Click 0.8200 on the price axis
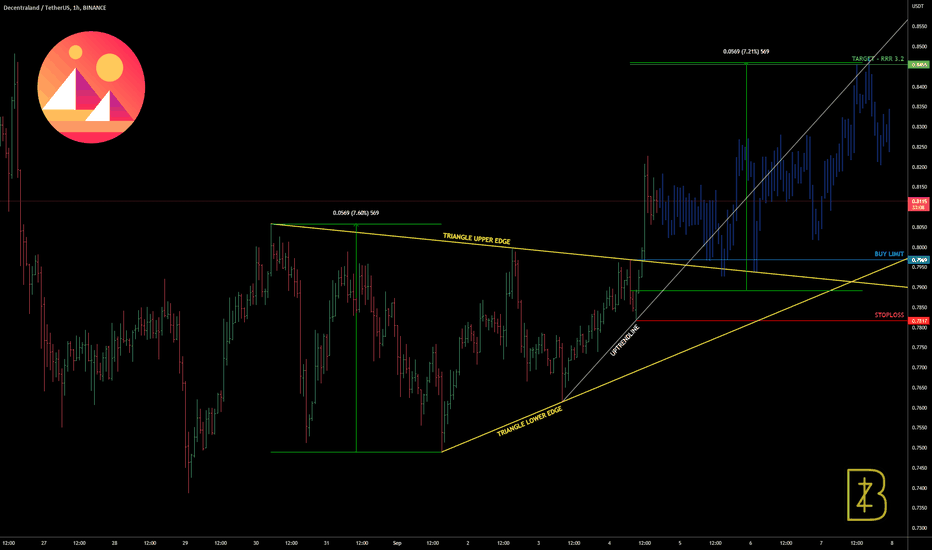 coord(920,167)
